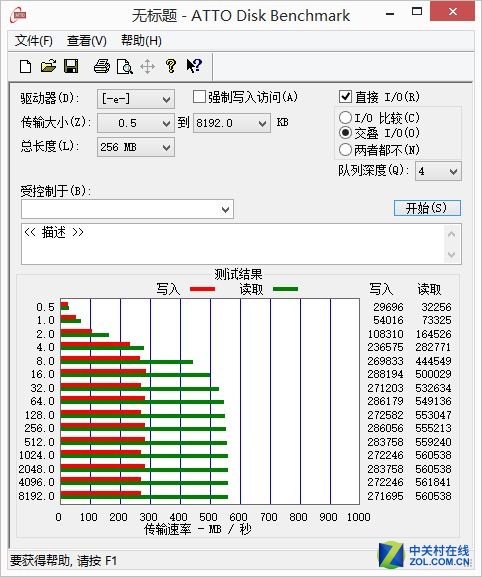
Task: Click the 1024.0 transfer size row label
Action: coord(36,455)
